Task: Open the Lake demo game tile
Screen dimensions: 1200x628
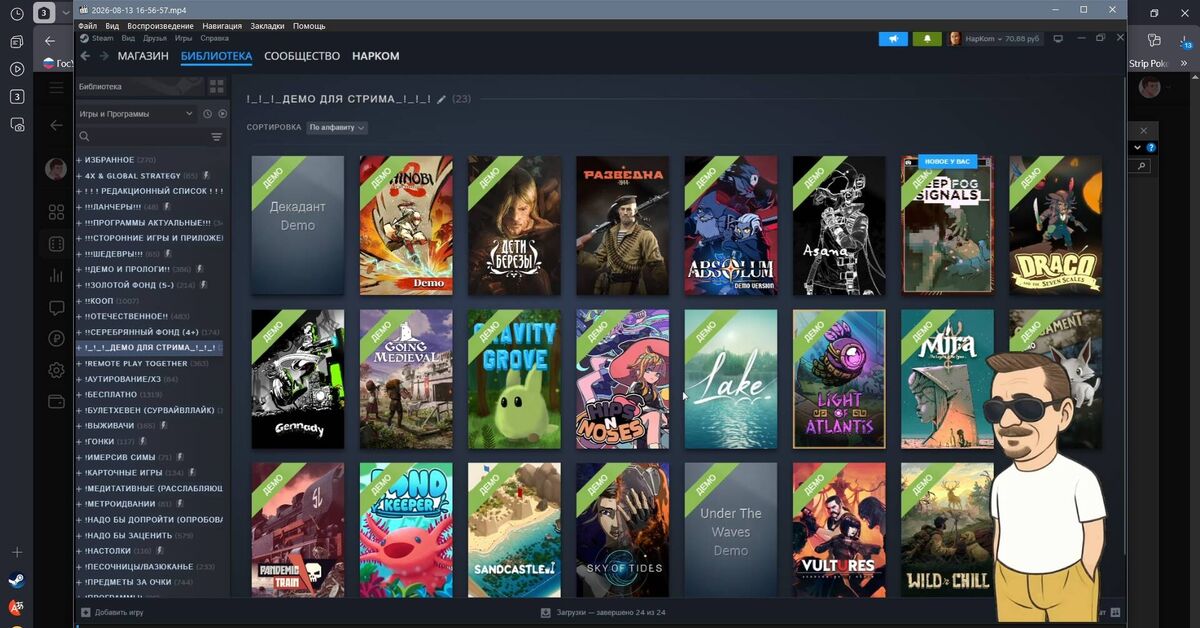Action: [x=730, y=378]
